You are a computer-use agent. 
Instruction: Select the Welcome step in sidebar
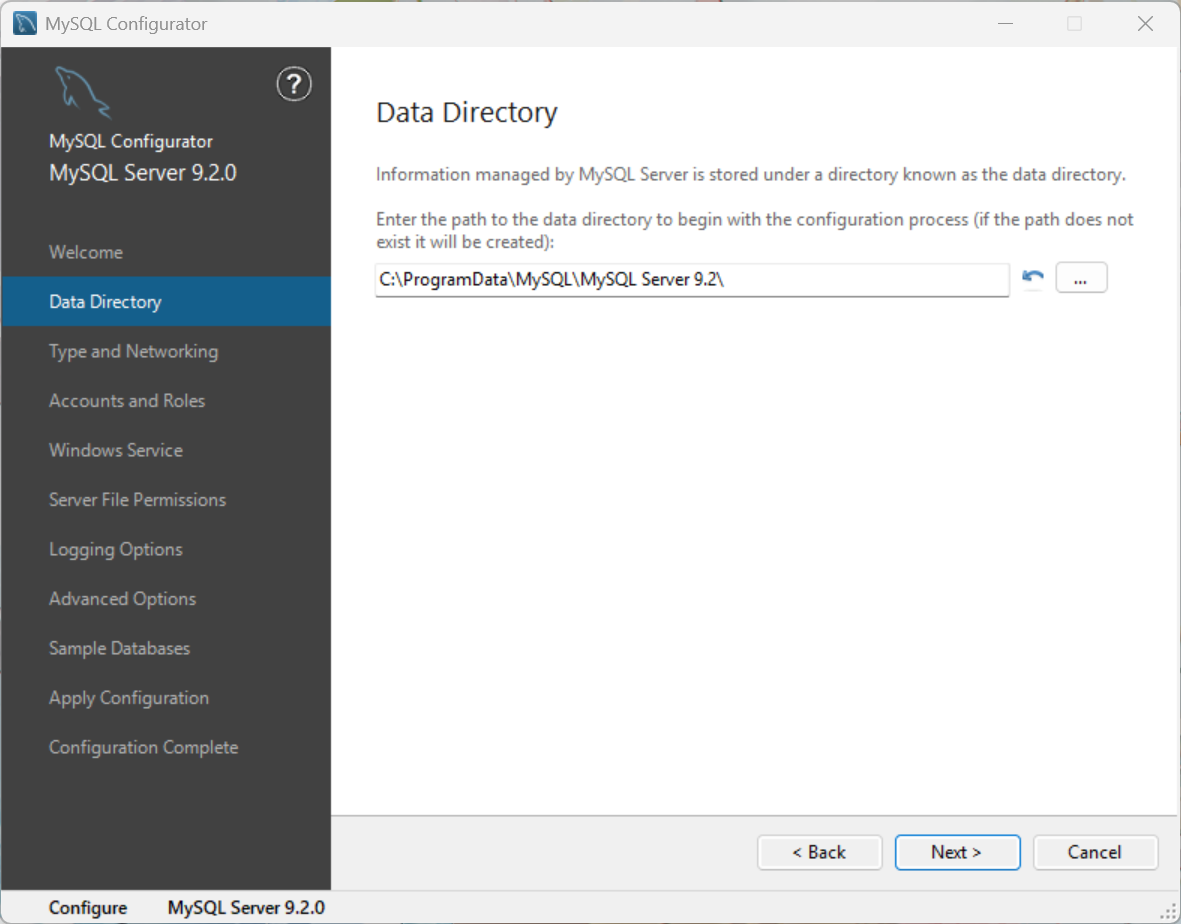coord(166,252)
